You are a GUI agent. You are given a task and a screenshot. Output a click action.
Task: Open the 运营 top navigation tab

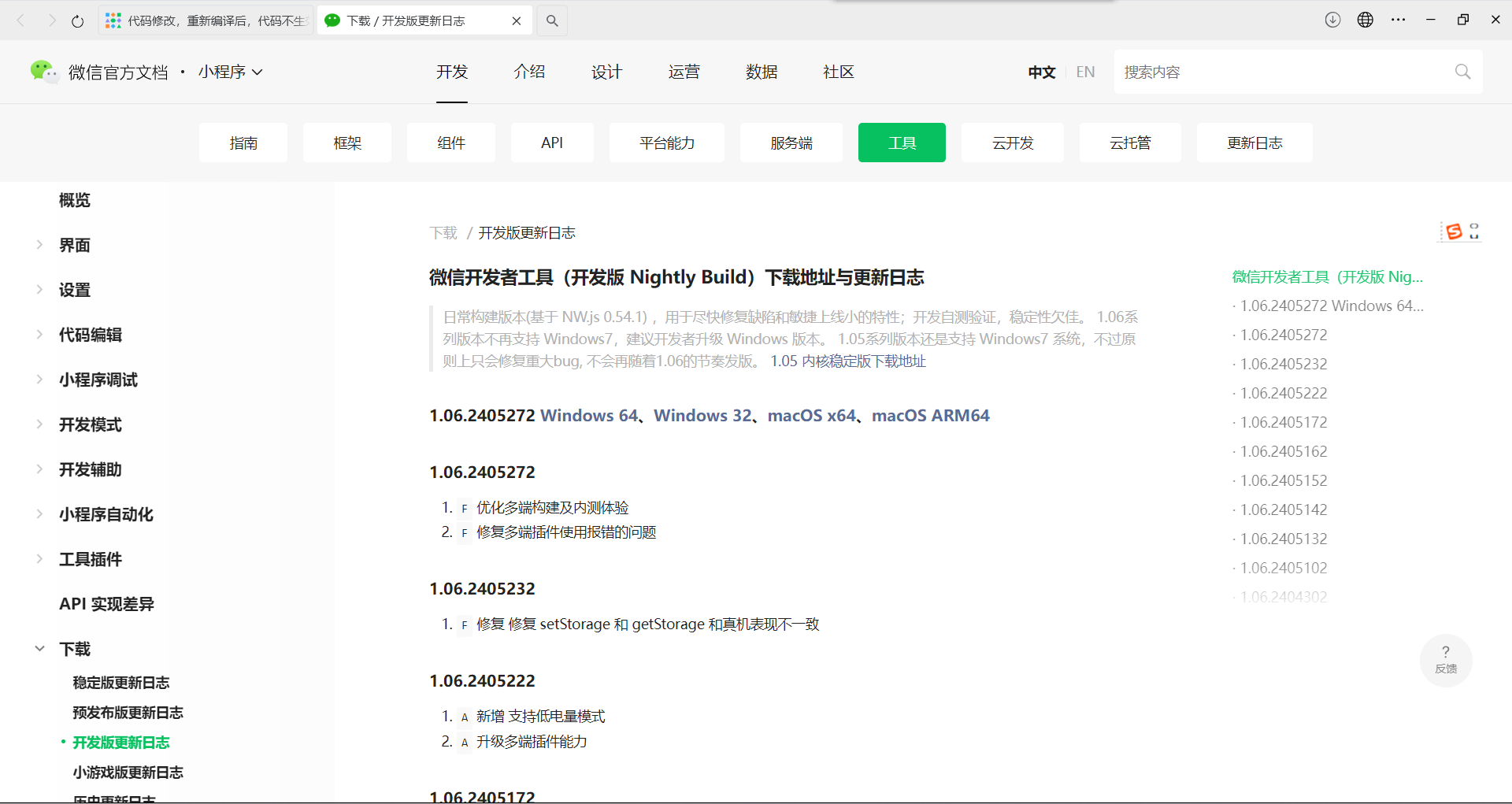pyautogui.click(x=684, y=72)
